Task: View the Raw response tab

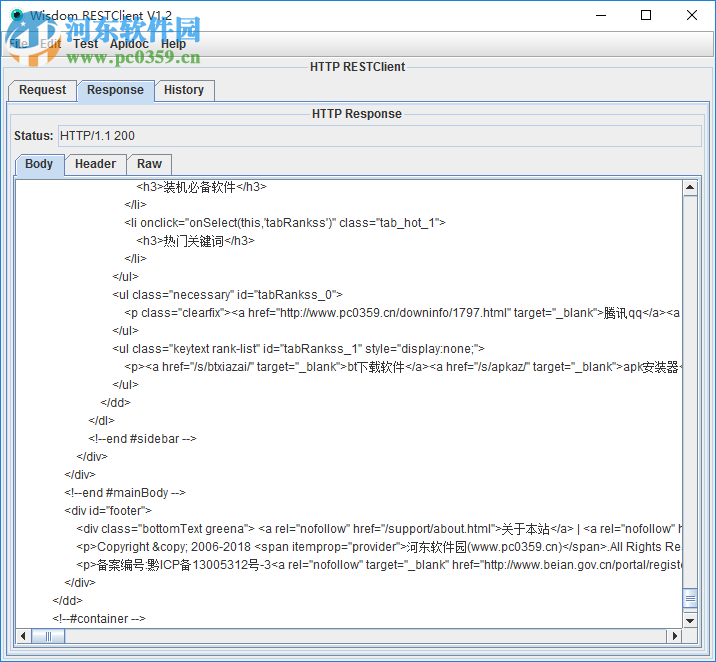Action: 149,164
